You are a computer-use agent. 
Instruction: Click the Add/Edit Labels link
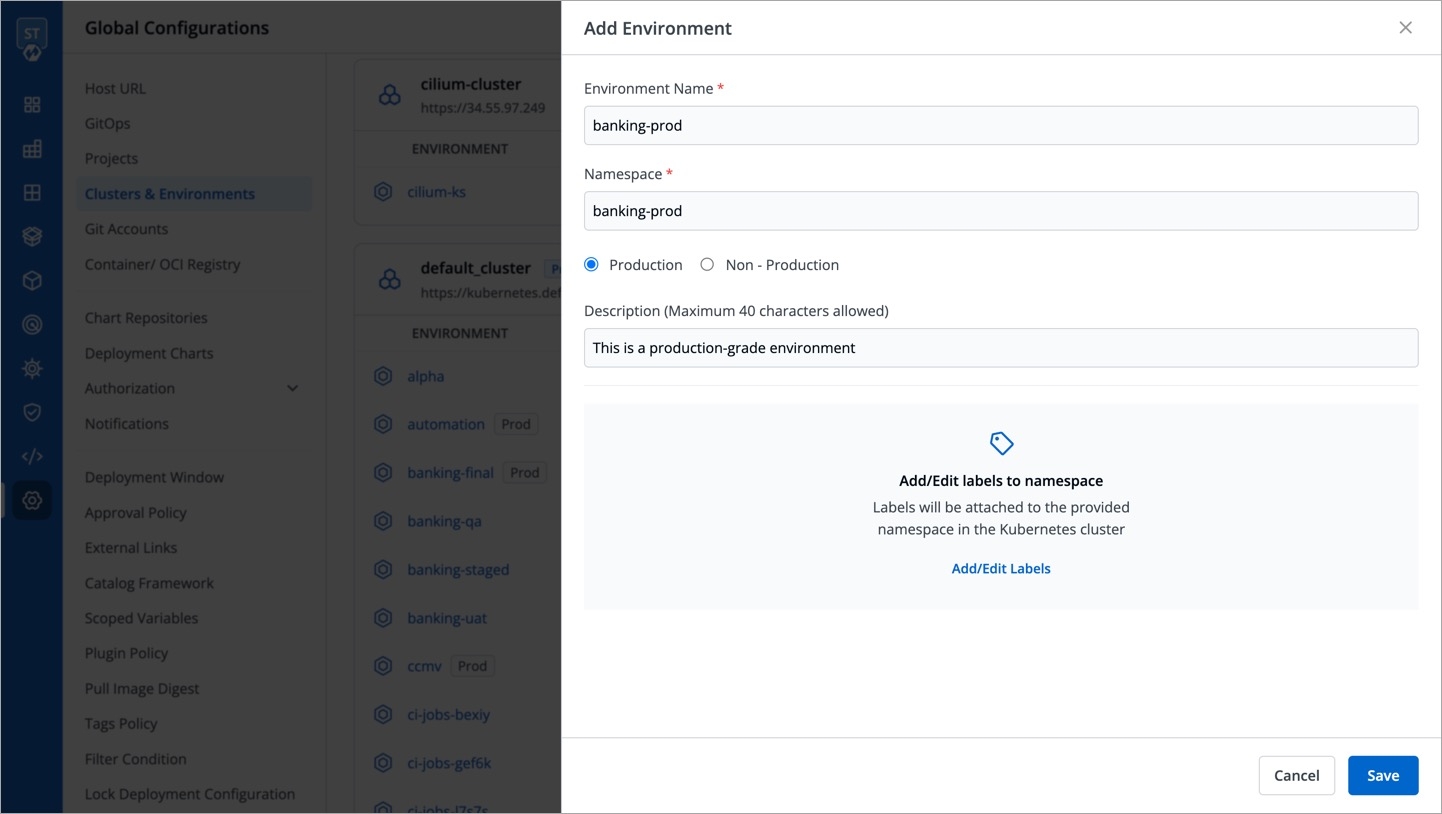click(x=1001, y=568)
